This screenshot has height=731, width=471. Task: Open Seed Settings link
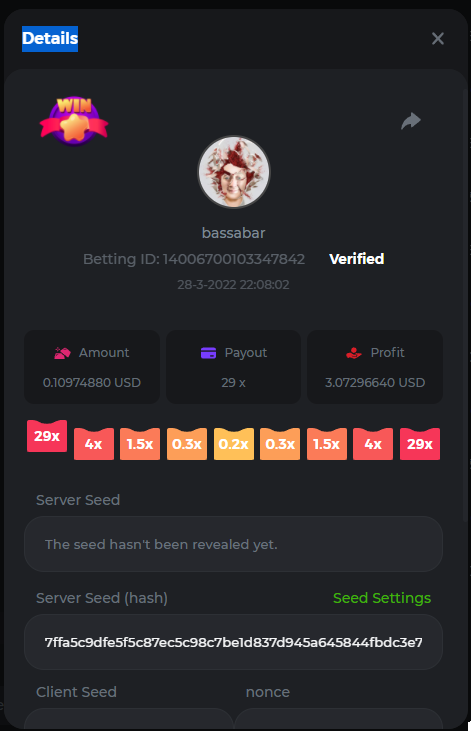tap(382, 598)
